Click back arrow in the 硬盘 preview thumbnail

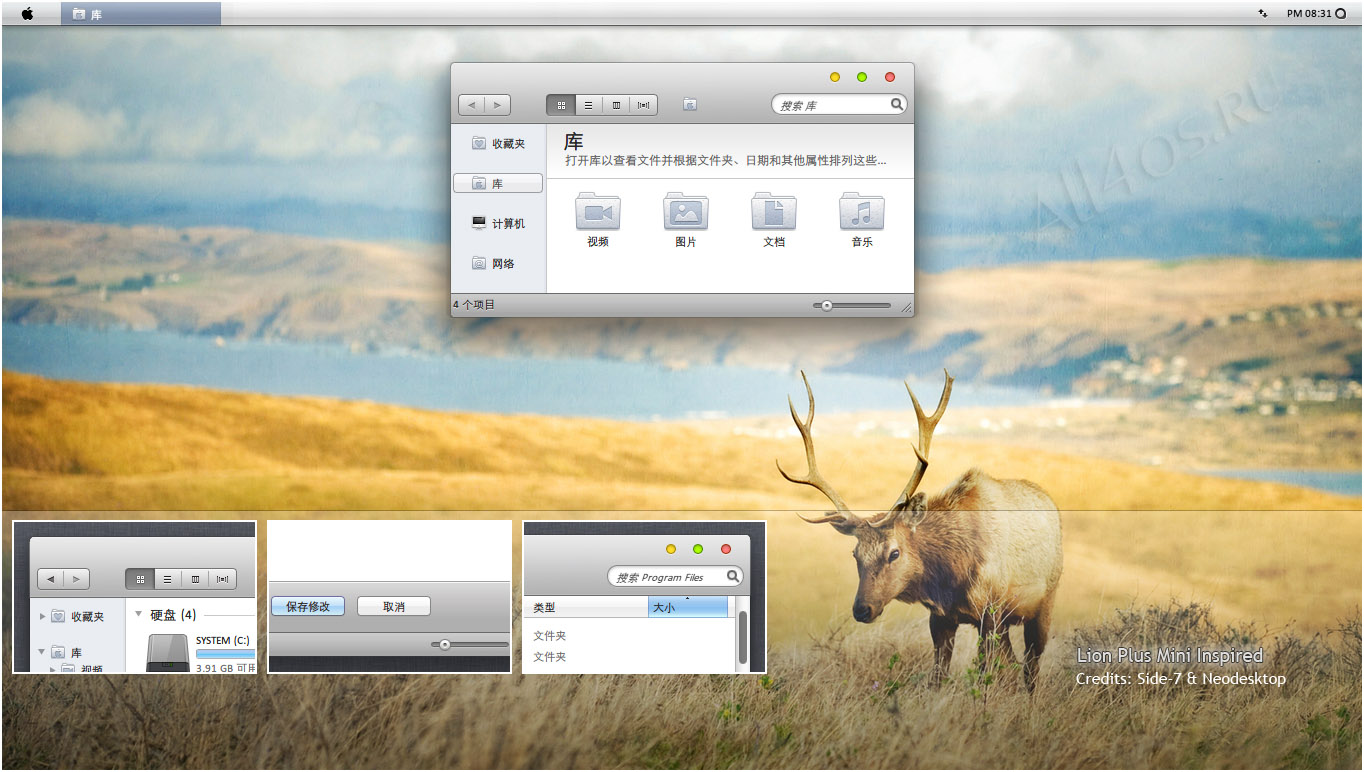tap(50, 578)
